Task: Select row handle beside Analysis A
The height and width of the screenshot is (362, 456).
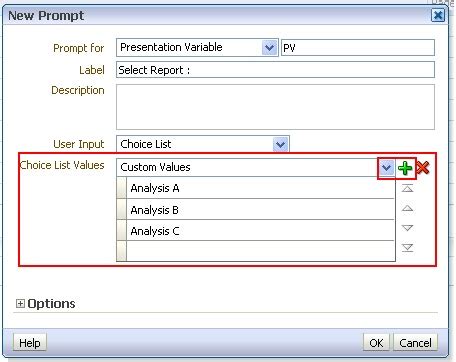Action: [x=122, y=188]
